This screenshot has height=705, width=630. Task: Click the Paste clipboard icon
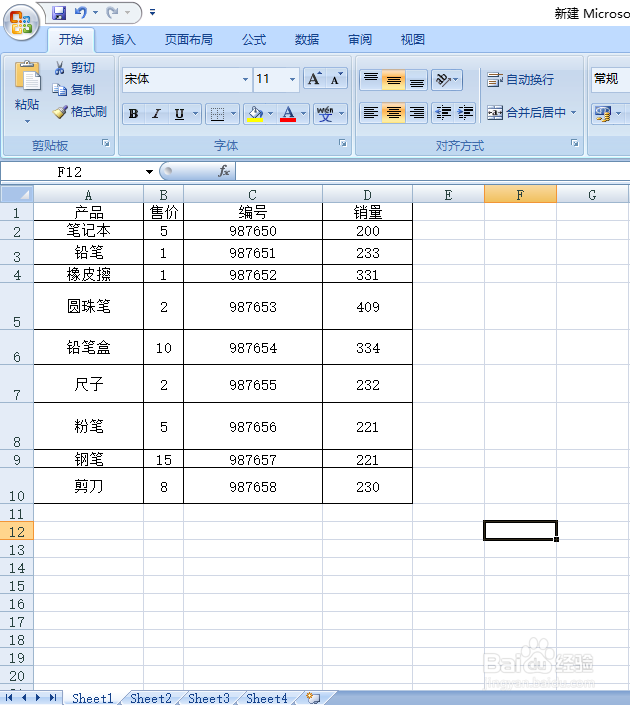[x=27, y=76]
